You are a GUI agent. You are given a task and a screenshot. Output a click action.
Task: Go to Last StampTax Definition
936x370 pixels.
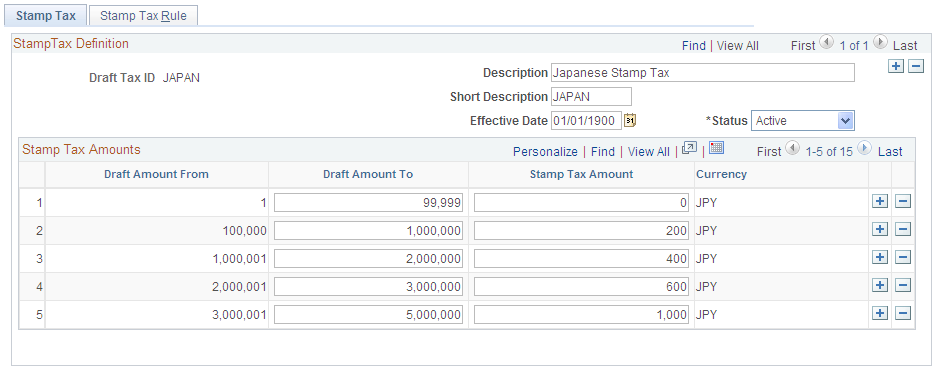(905, 45)
